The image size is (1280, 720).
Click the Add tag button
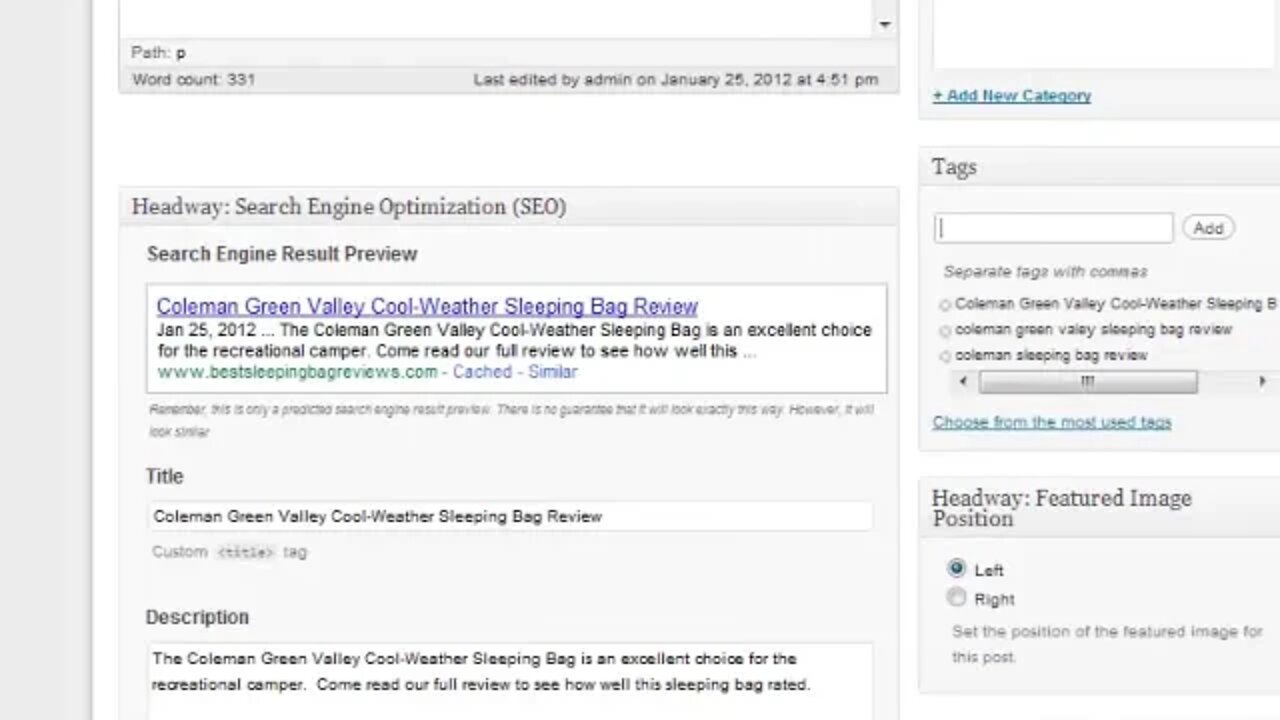(1208, 228)
